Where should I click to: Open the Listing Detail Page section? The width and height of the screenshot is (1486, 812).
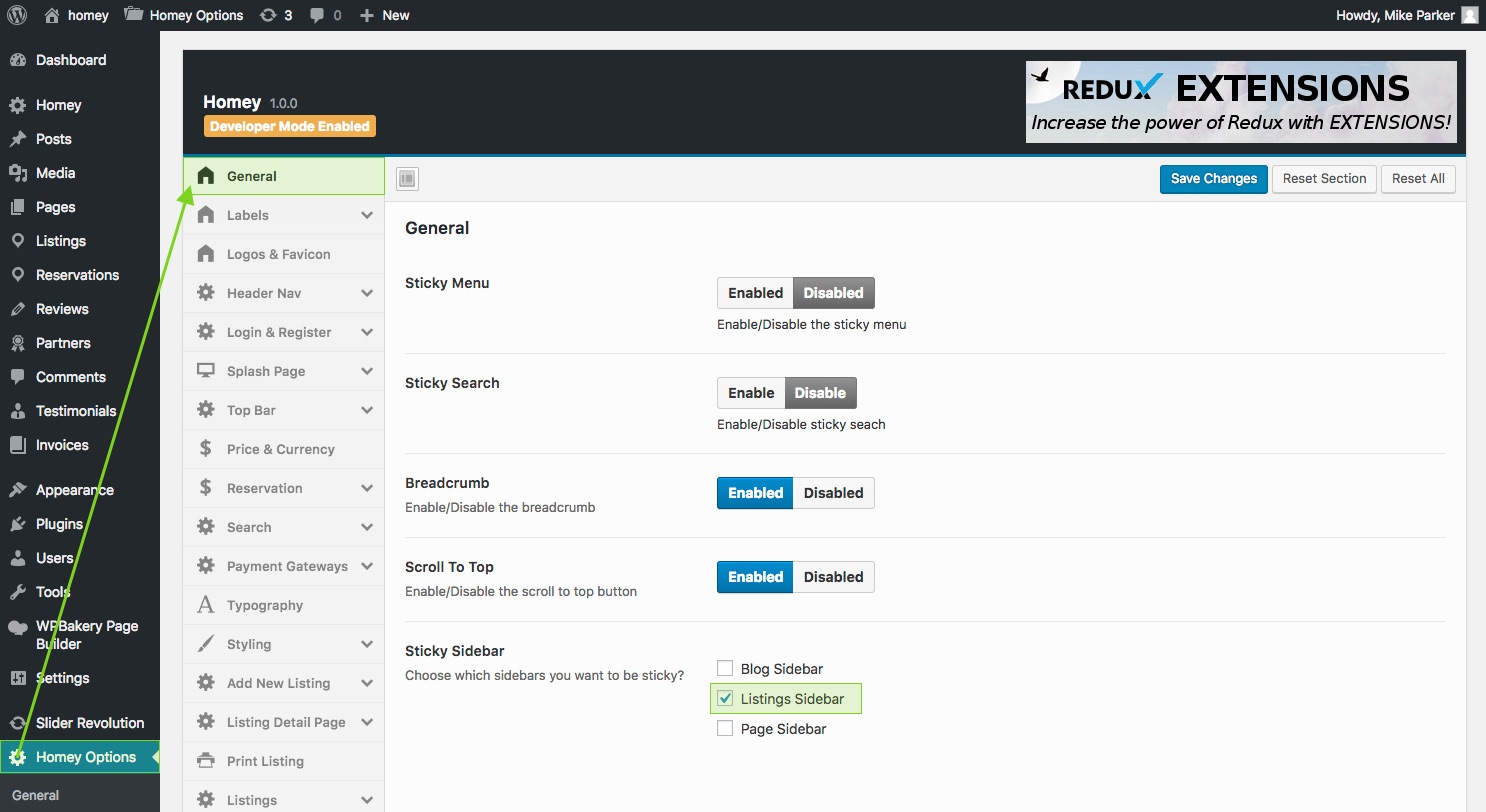284,722
